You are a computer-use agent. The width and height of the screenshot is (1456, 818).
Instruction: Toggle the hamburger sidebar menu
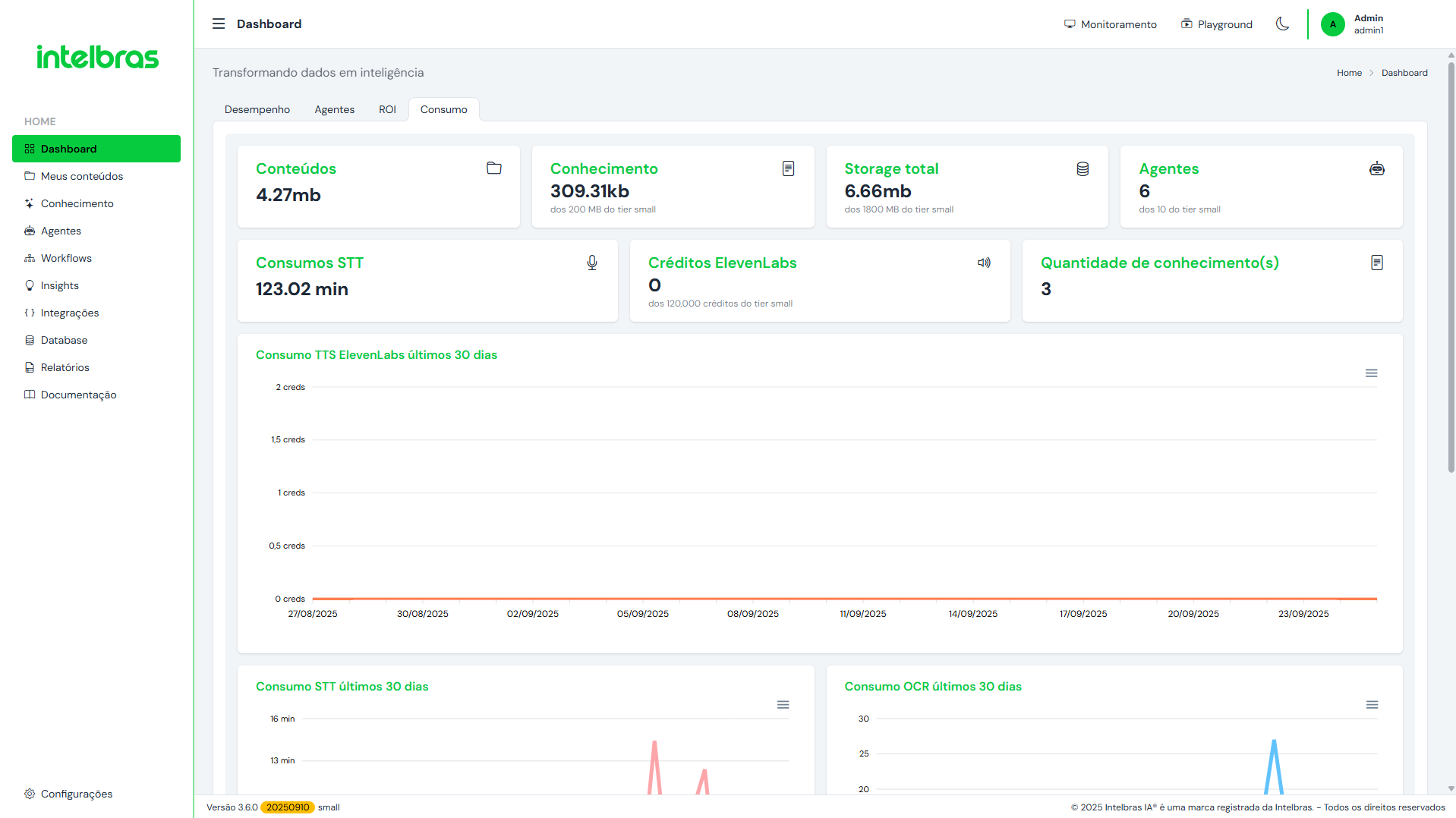click(219, 24)
